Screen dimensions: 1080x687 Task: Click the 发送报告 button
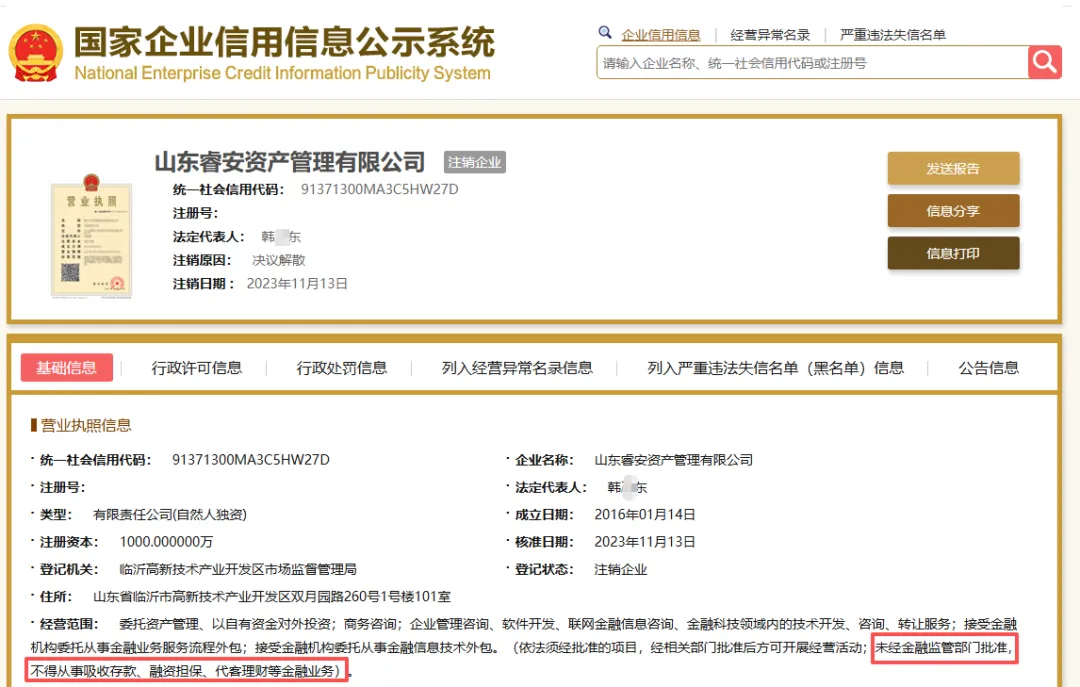[x=953, y=168]
